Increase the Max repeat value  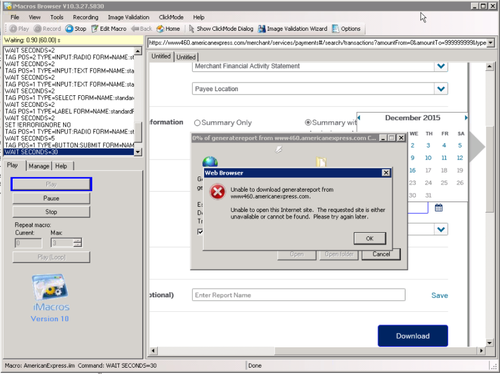77,240
